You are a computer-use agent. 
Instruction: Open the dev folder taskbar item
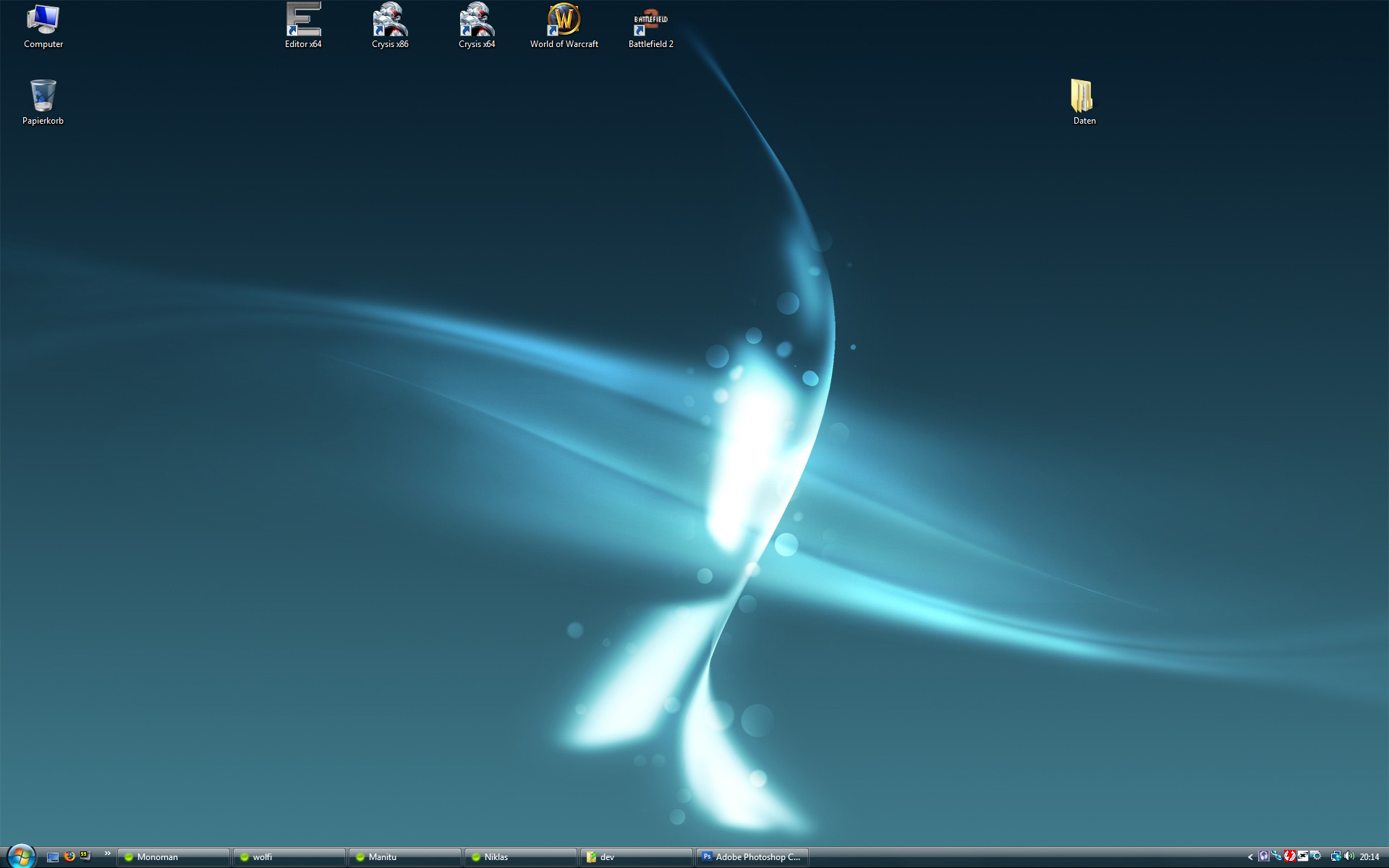tap(637, 857)
